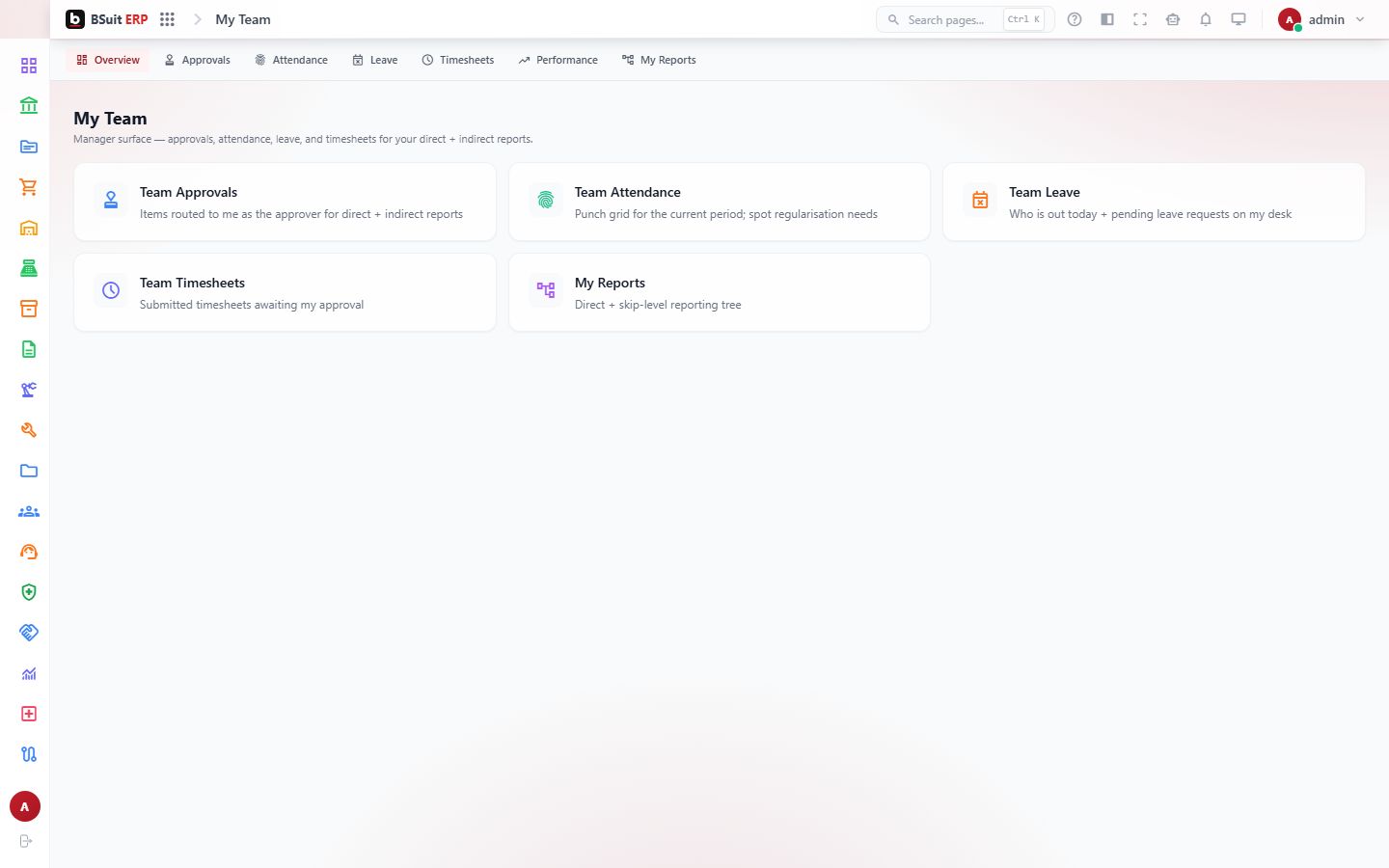Click the orange wrench sidebar icon
Viewport: 1389px width, 868px height.
(x=29, y=430)
